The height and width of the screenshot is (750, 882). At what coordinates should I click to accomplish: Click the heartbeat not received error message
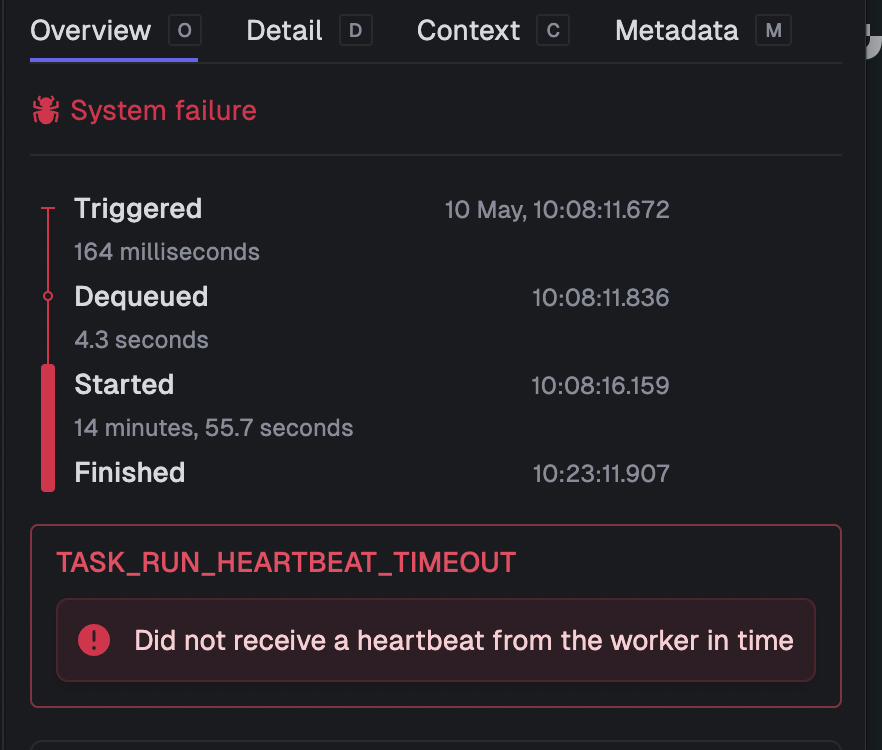(464, 640)
